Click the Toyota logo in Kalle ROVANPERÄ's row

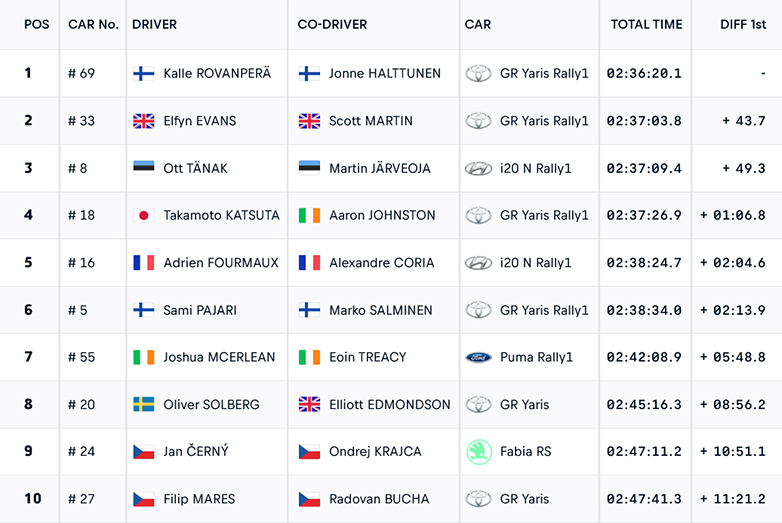click(x=479, y=74)
